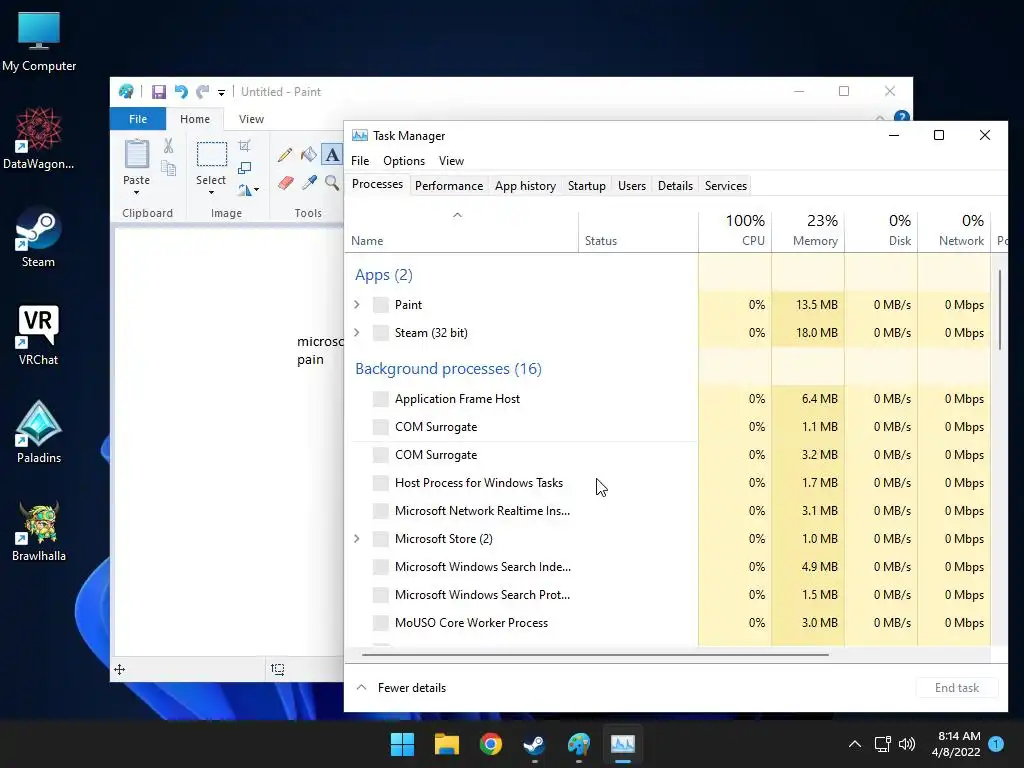Screen dimensions: 1024x768
Task: Expand the Steam (32 bit) process row
Action: (357, 332)
